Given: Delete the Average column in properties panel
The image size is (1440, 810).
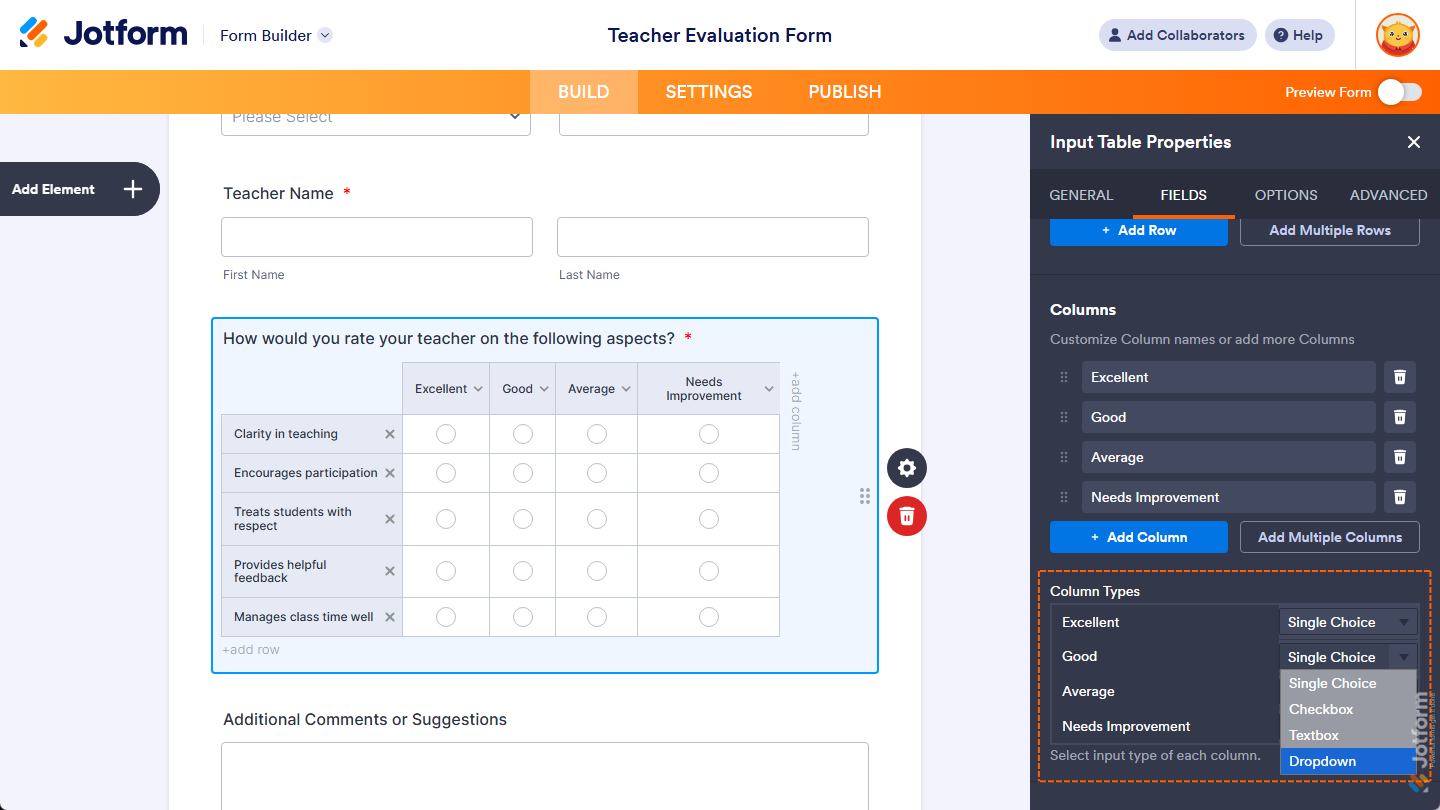Looking at the screenshot, I should 1400,457.
